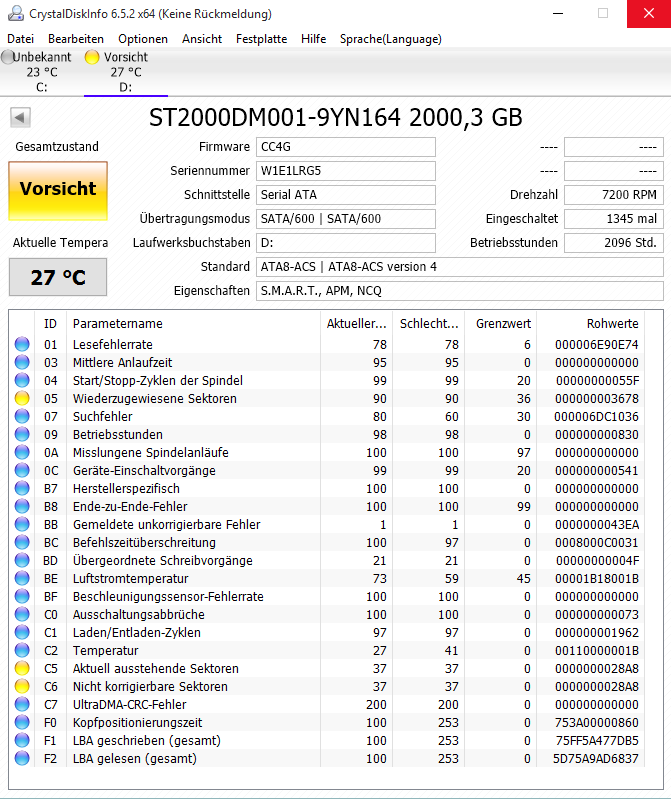Open the Festplatte menu
The image size is (671, 799).
point(261,39)
